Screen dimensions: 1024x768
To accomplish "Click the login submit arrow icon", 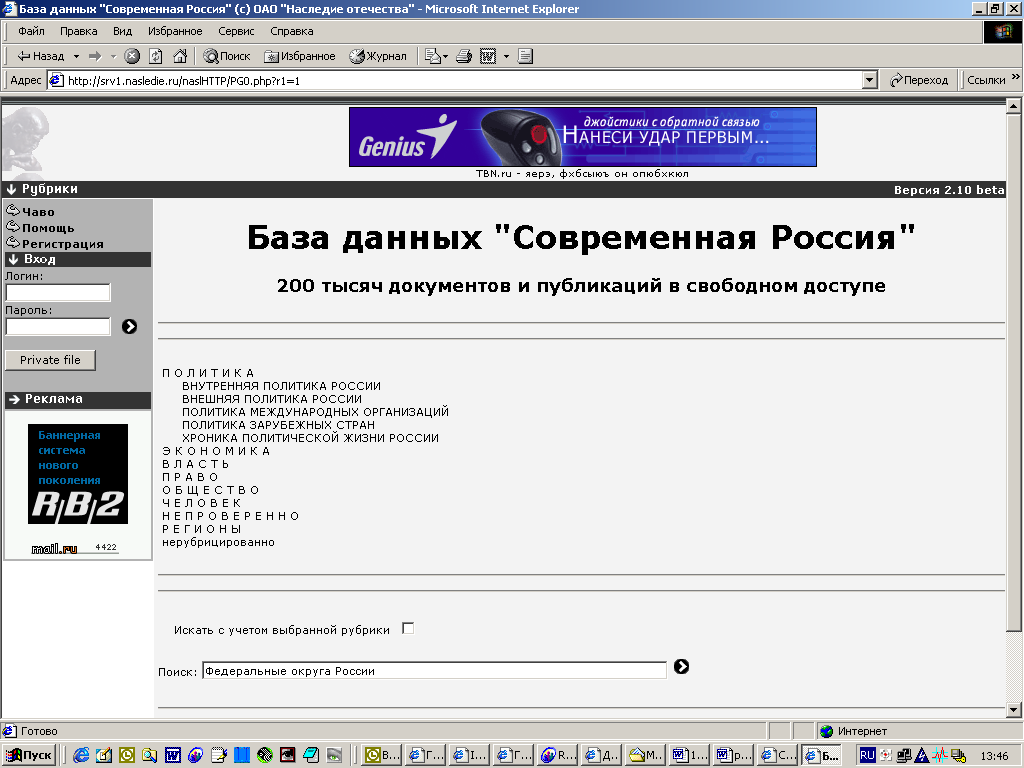I will click(129, 326).
